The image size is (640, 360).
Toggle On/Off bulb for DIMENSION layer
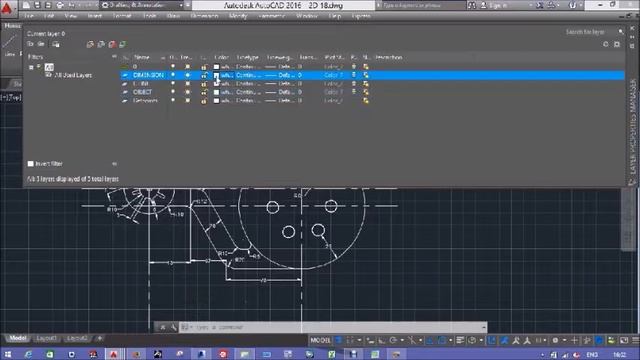point(173,75)
